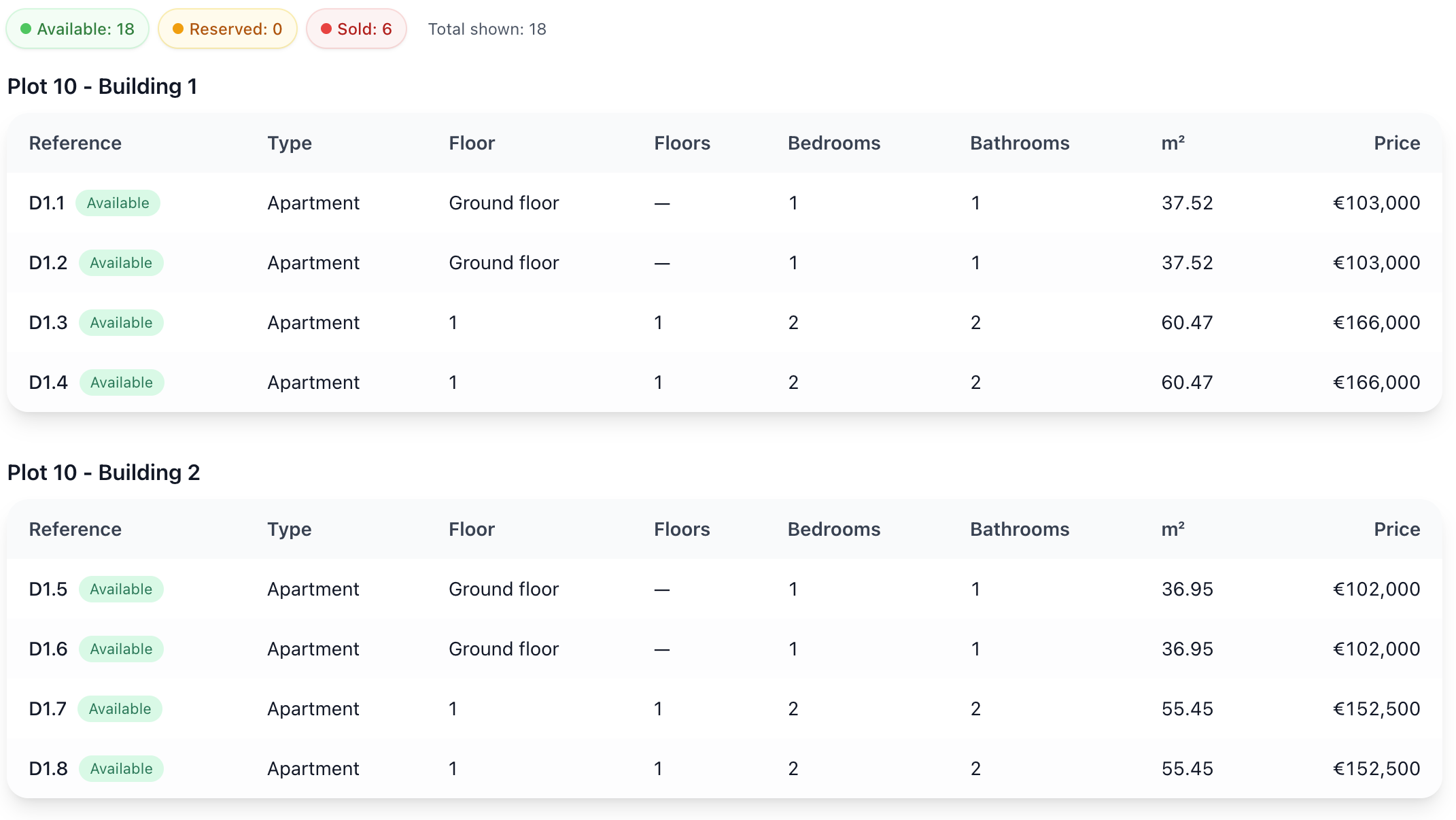1456x820 pixels.
Task: Click Available badge next to D1.8
Action: (x=121, y=769)
